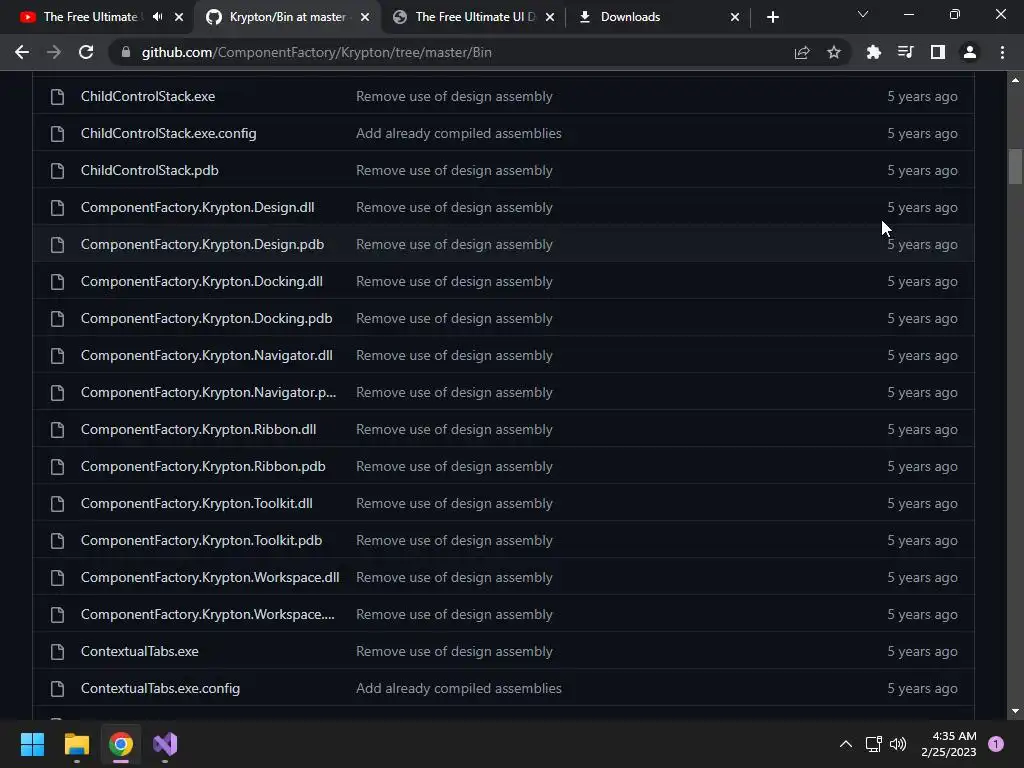Open ChildControlStack.pdb file

pos(150,170)
